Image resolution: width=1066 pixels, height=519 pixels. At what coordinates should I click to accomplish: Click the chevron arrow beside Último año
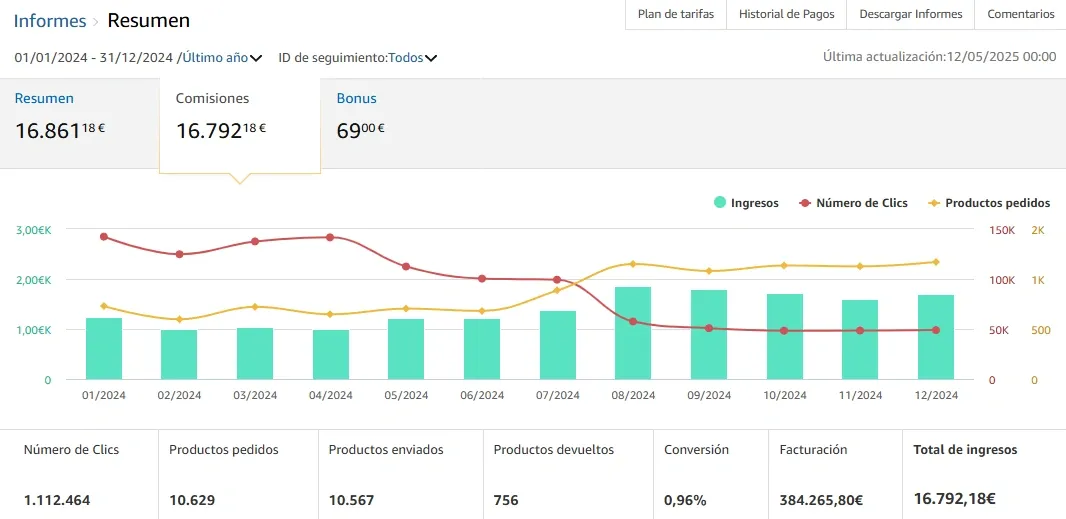256,58
